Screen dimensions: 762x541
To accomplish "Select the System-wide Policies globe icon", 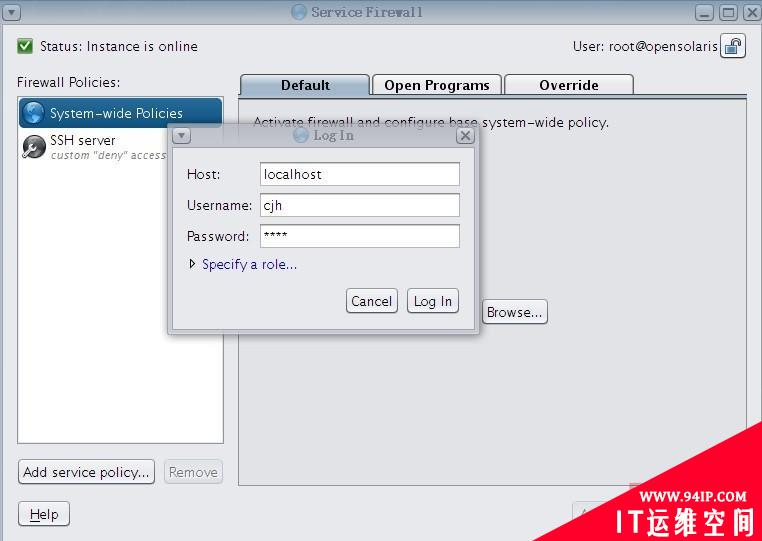I will [34, 113].
